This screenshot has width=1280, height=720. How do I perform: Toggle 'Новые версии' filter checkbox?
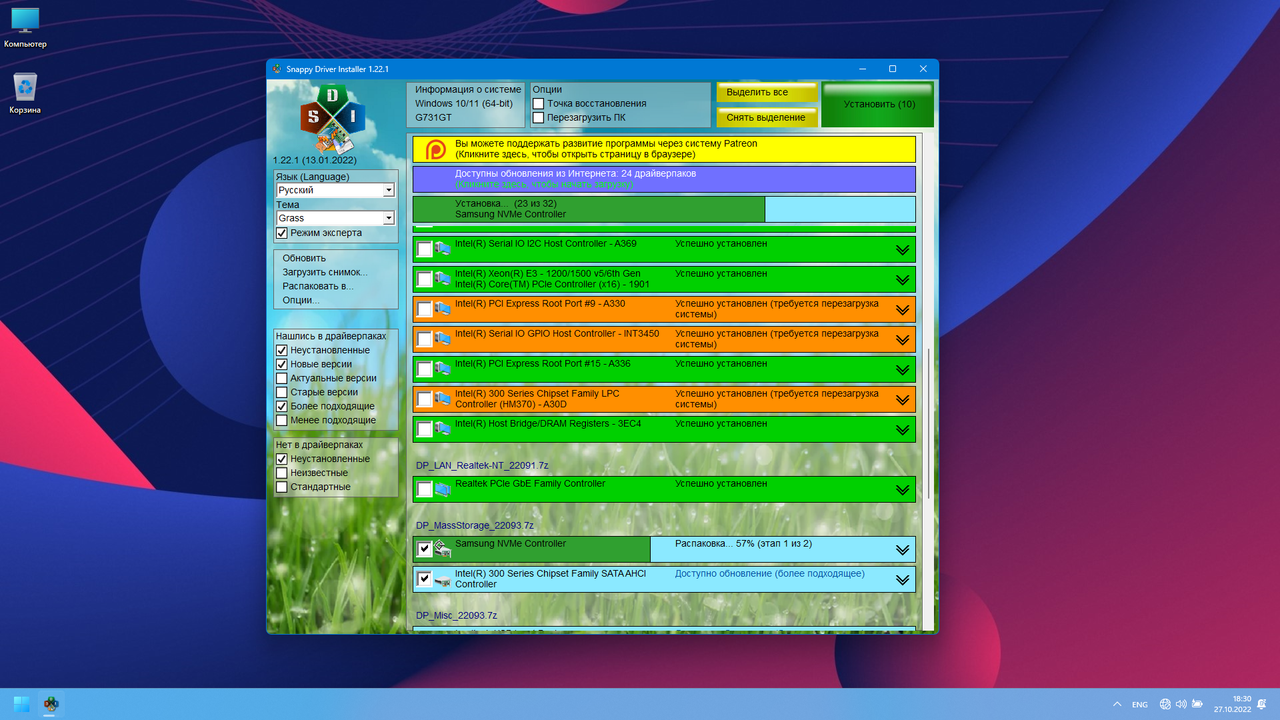(x=282, y=364)
